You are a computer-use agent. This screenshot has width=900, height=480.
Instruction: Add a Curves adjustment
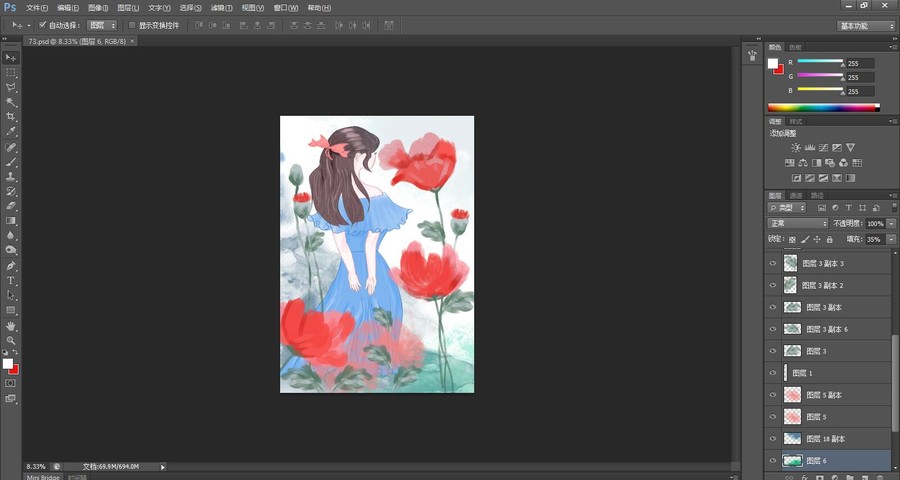click(823, 148)
